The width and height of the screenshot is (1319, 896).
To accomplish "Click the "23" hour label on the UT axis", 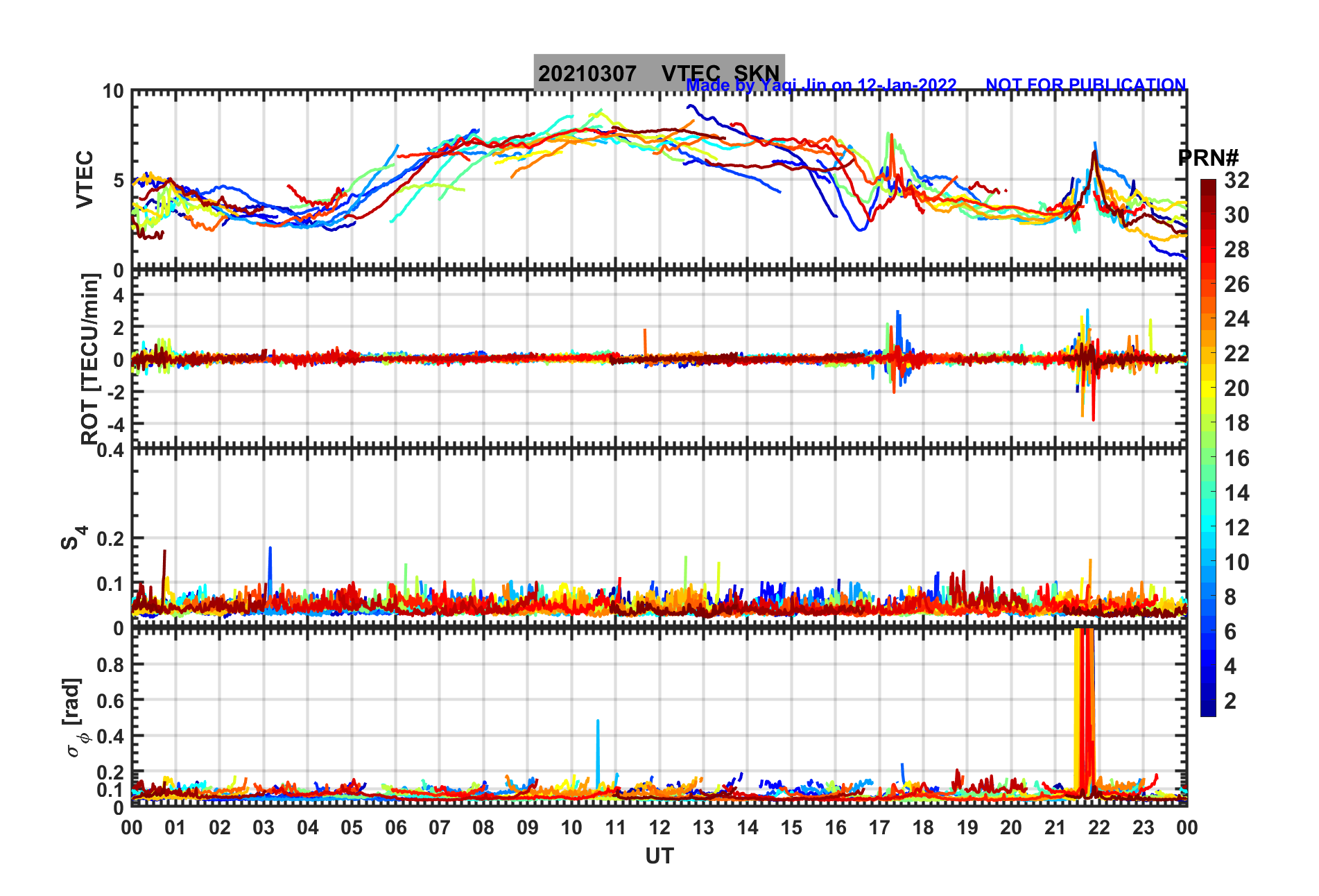I will (x=1143, y=827).
